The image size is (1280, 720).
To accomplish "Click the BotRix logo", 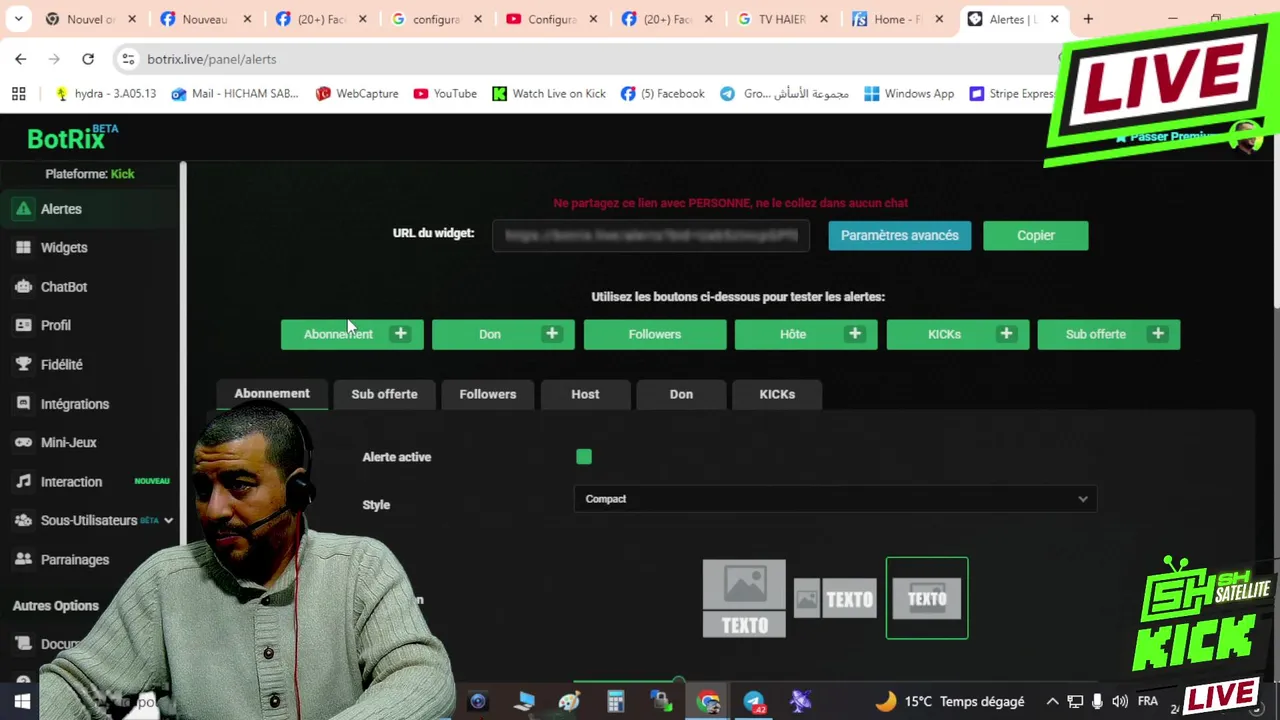I will pos(72,137).
